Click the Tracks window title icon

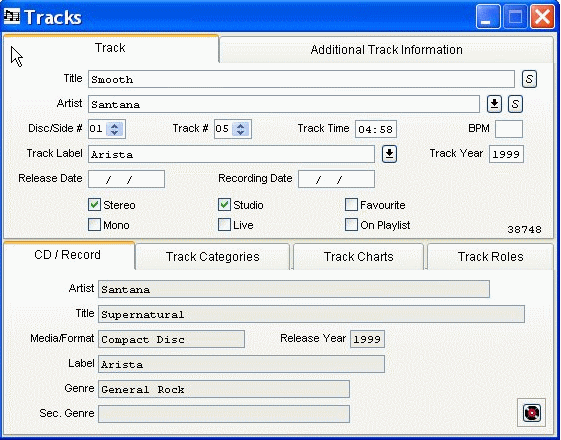coord(12,16)
